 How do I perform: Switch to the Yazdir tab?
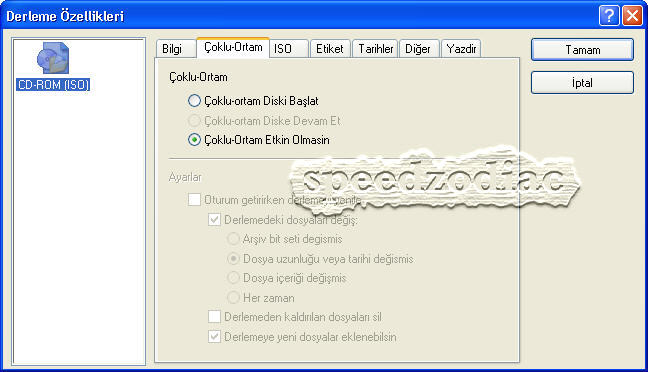click(461, 49)
